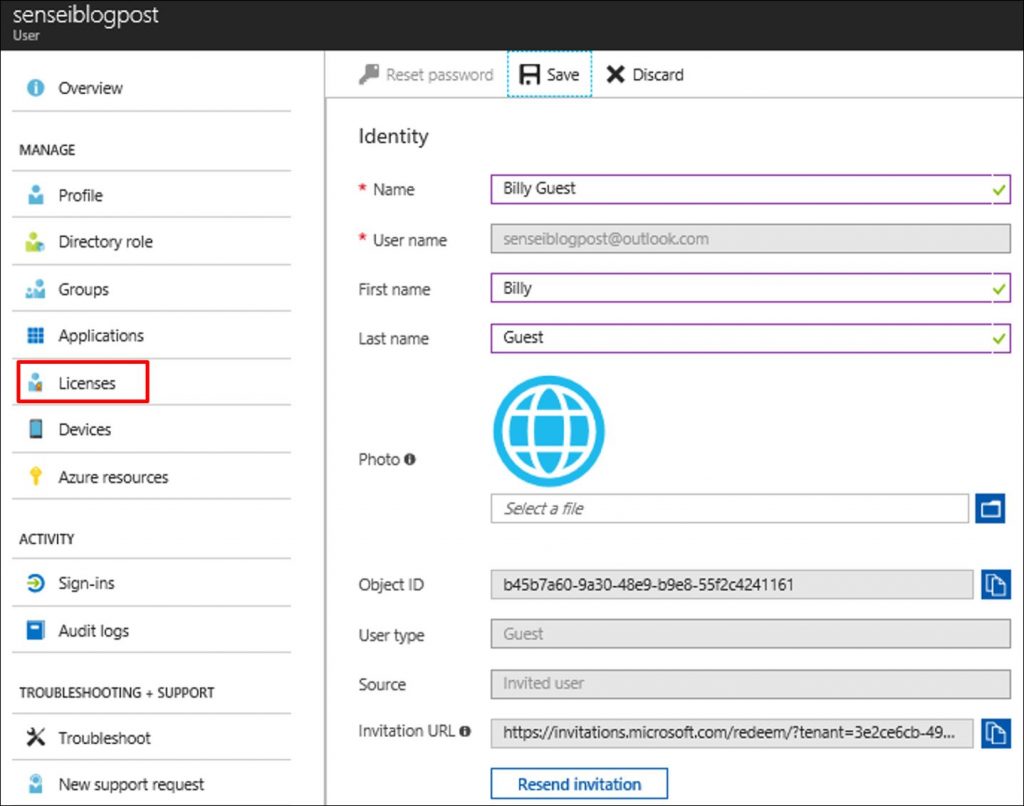Copy the Invitation URL with copy icon

point(995,733)
